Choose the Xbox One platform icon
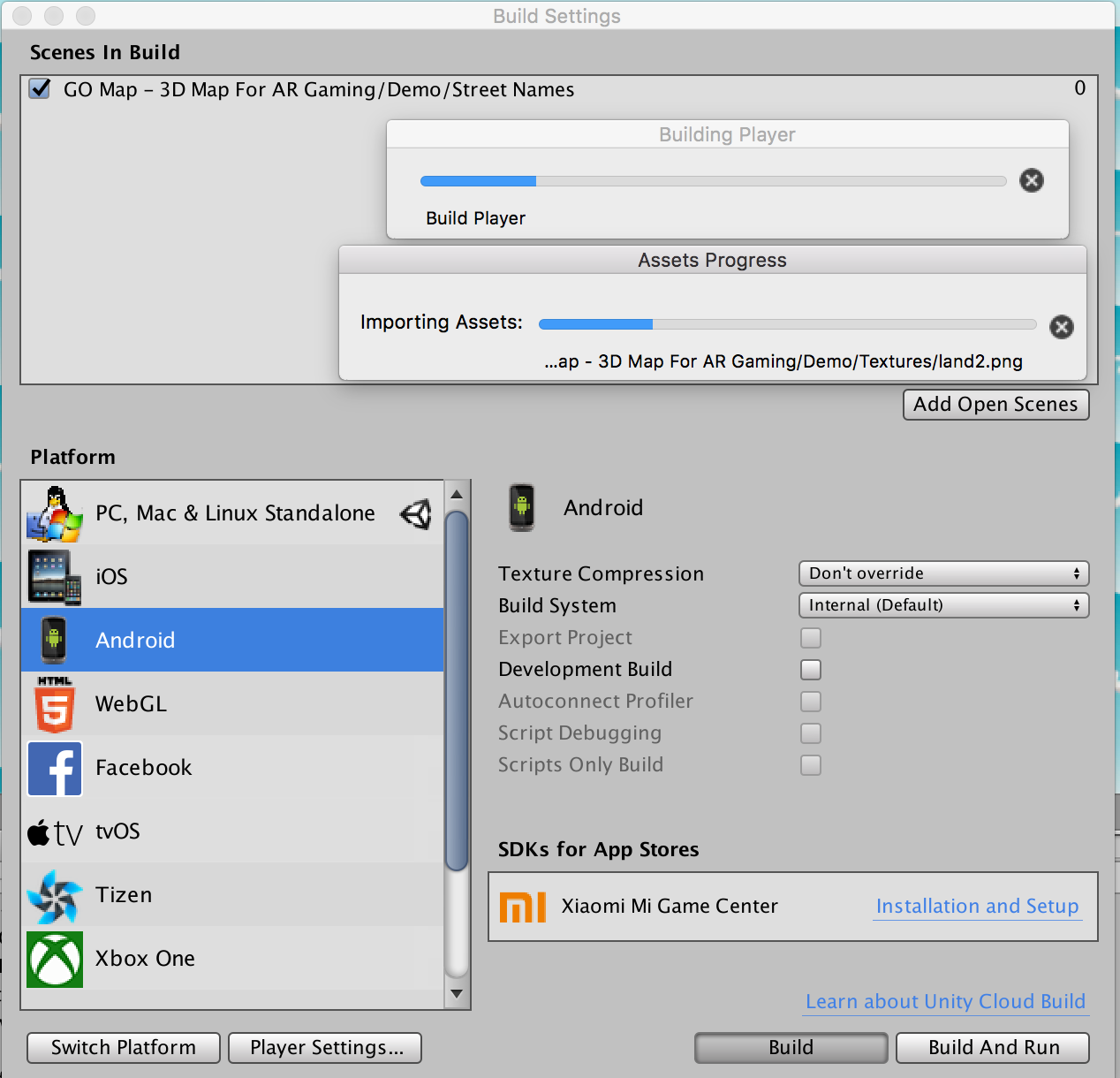The height and width of the screenshot is (1078, 1120). tap(55, 960)
